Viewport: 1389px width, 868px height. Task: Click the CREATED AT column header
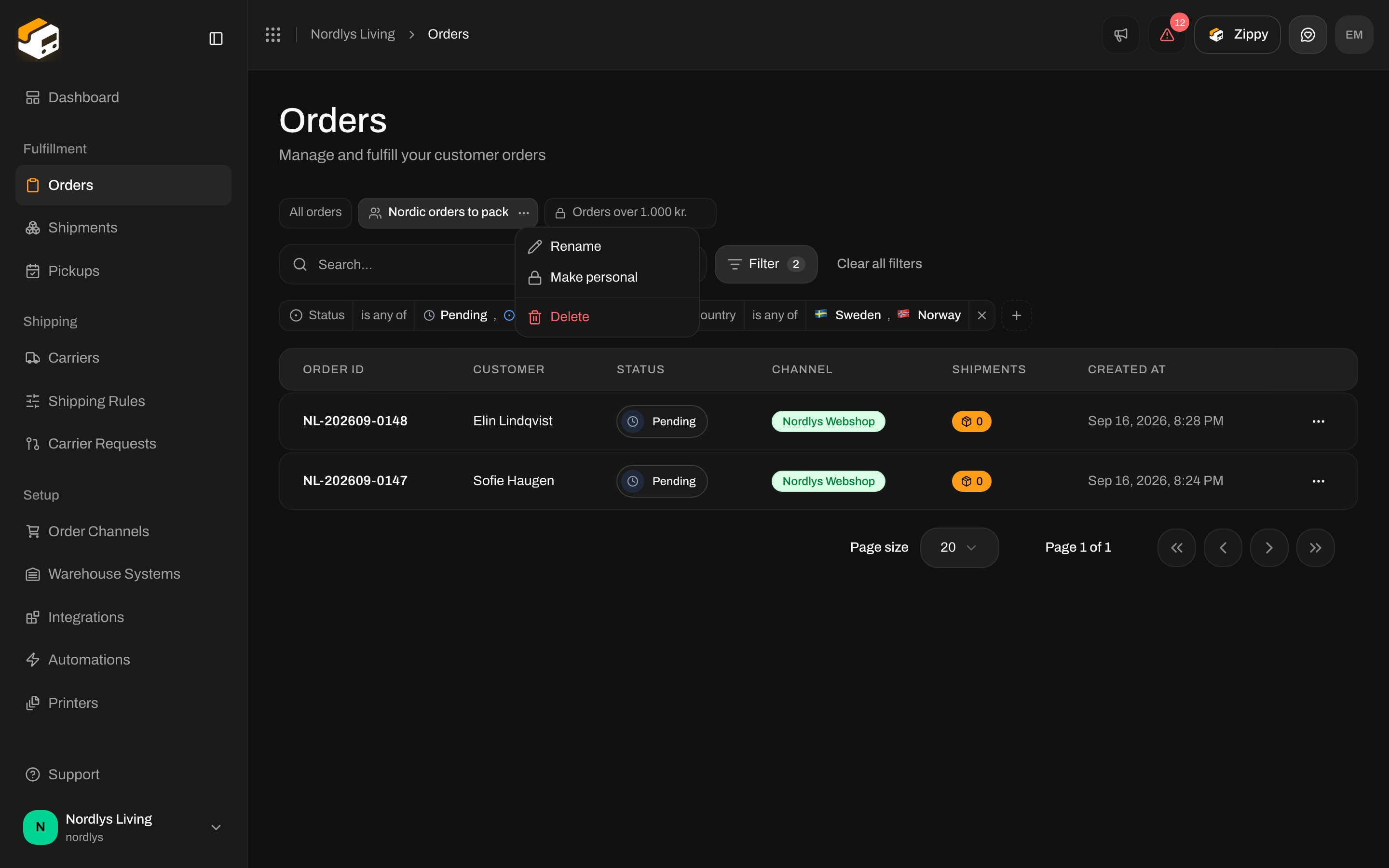[x=1126, y=370]
